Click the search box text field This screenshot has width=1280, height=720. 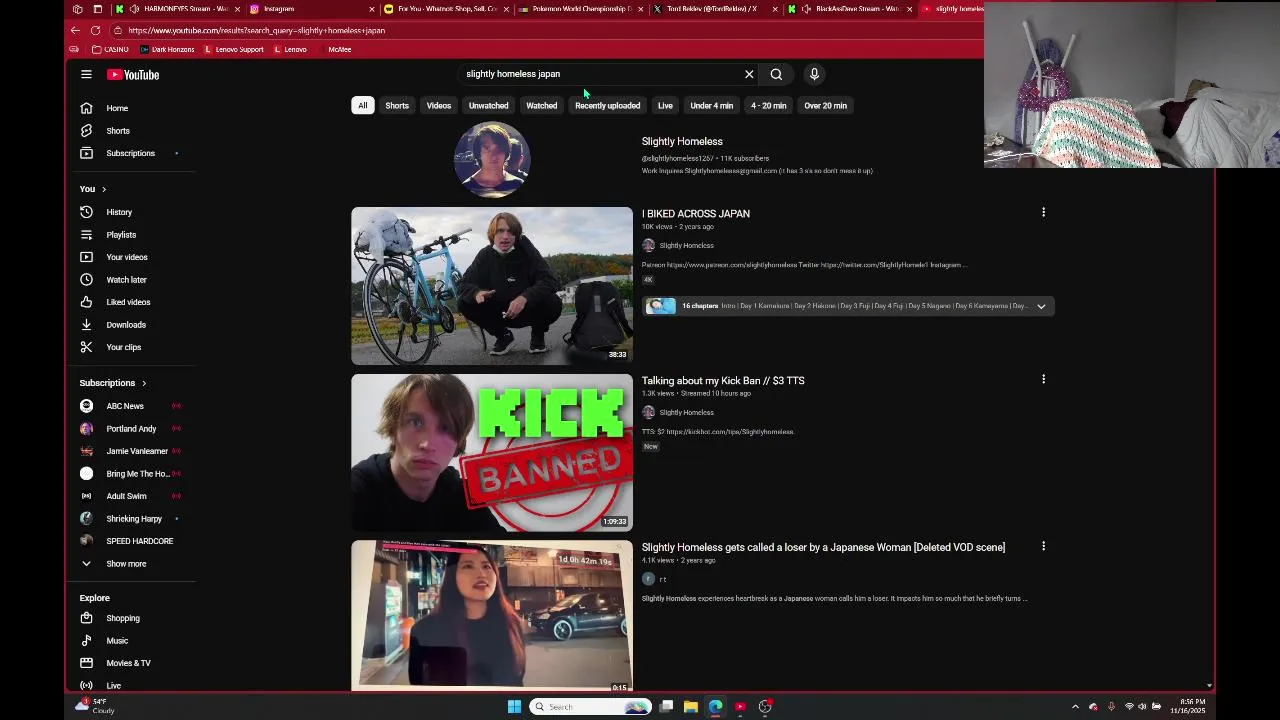coord(600,74)
